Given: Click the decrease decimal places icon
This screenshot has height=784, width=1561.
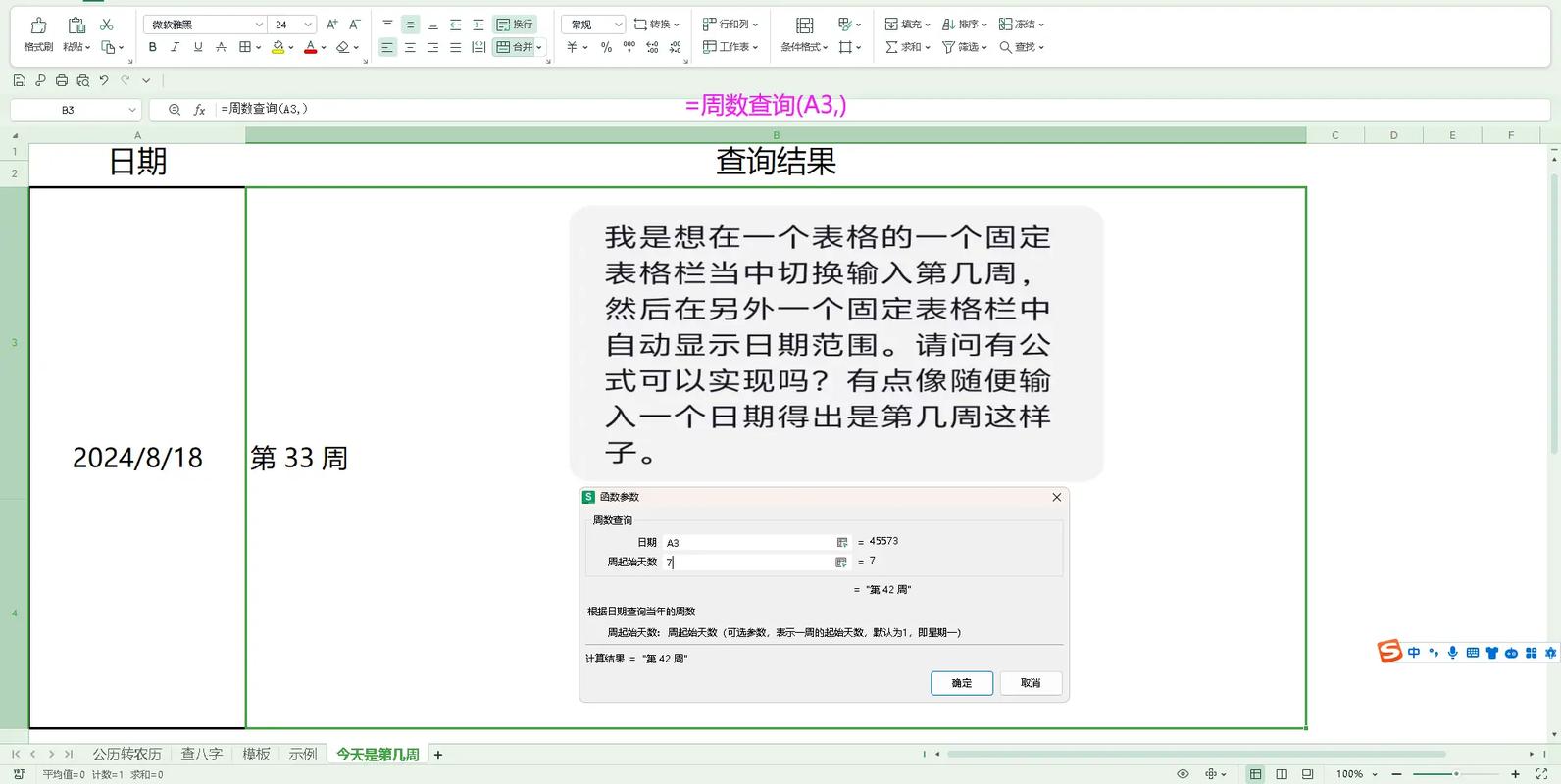Looking at the screenshot, I should [x=676, y=47].
